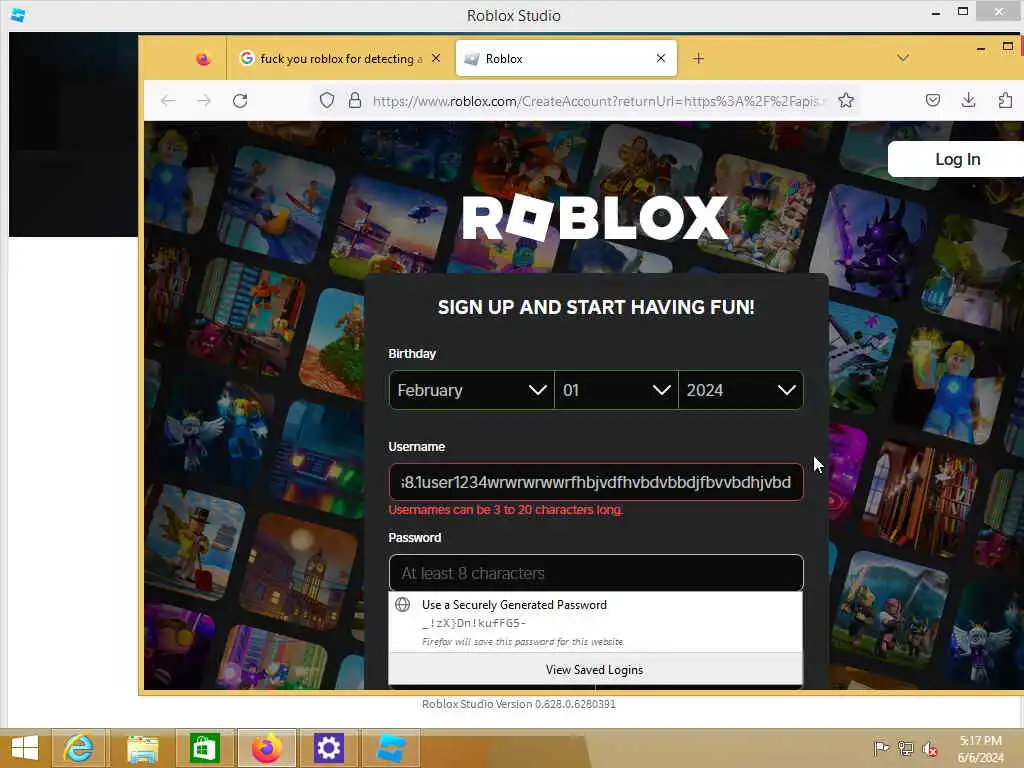Maximize the Firefox window
The width and height of the screenshot is (1024, 768).
point(1008,47)
